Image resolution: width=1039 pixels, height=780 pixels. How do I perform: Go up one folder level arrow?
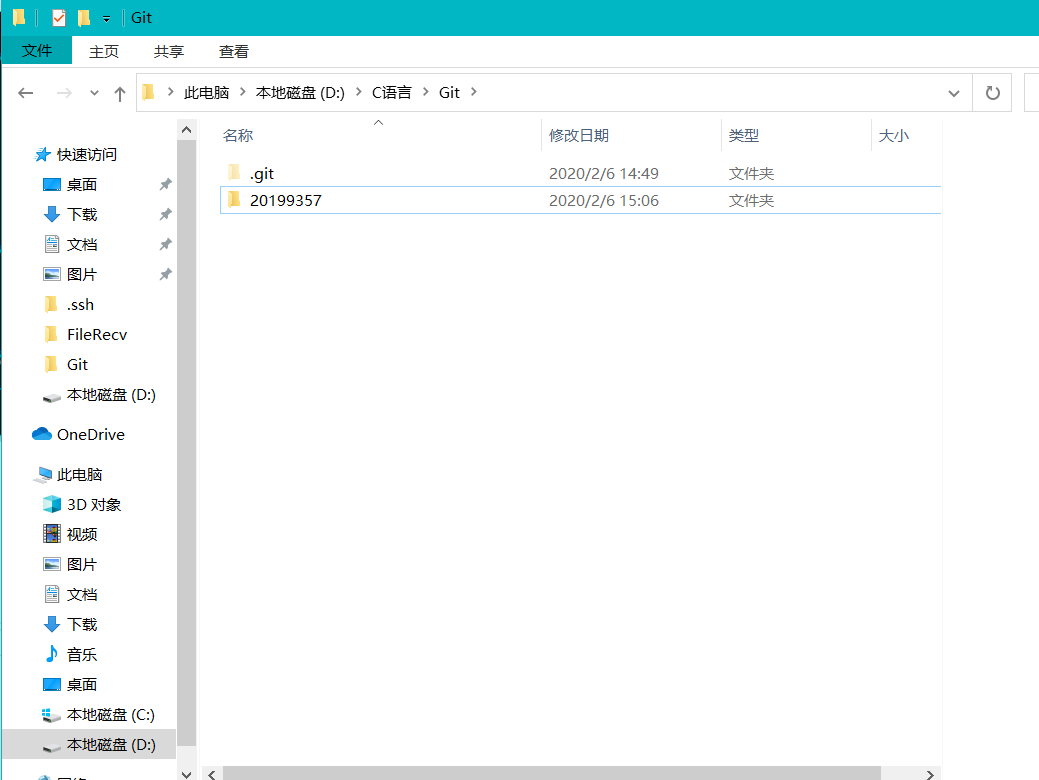coord(119,93)
